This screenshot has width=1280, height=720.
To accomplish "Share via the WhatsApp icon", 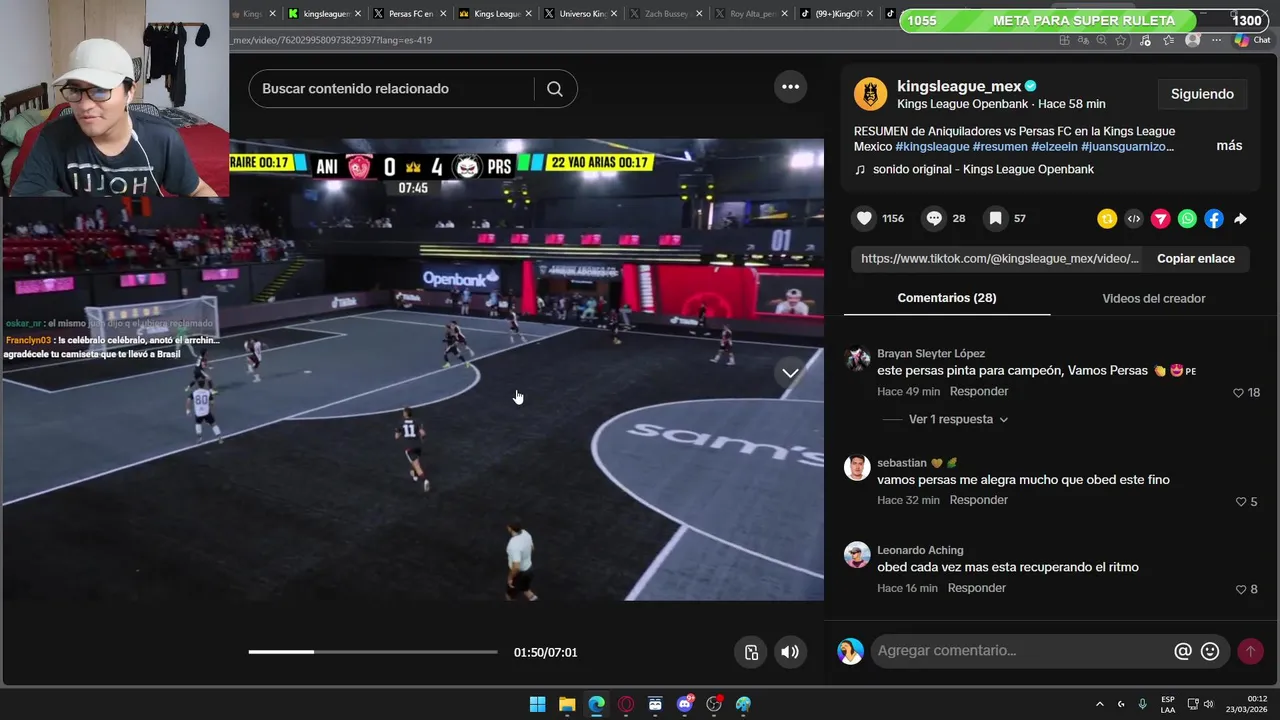I will pyautogui.click(x=1187, y=219).
